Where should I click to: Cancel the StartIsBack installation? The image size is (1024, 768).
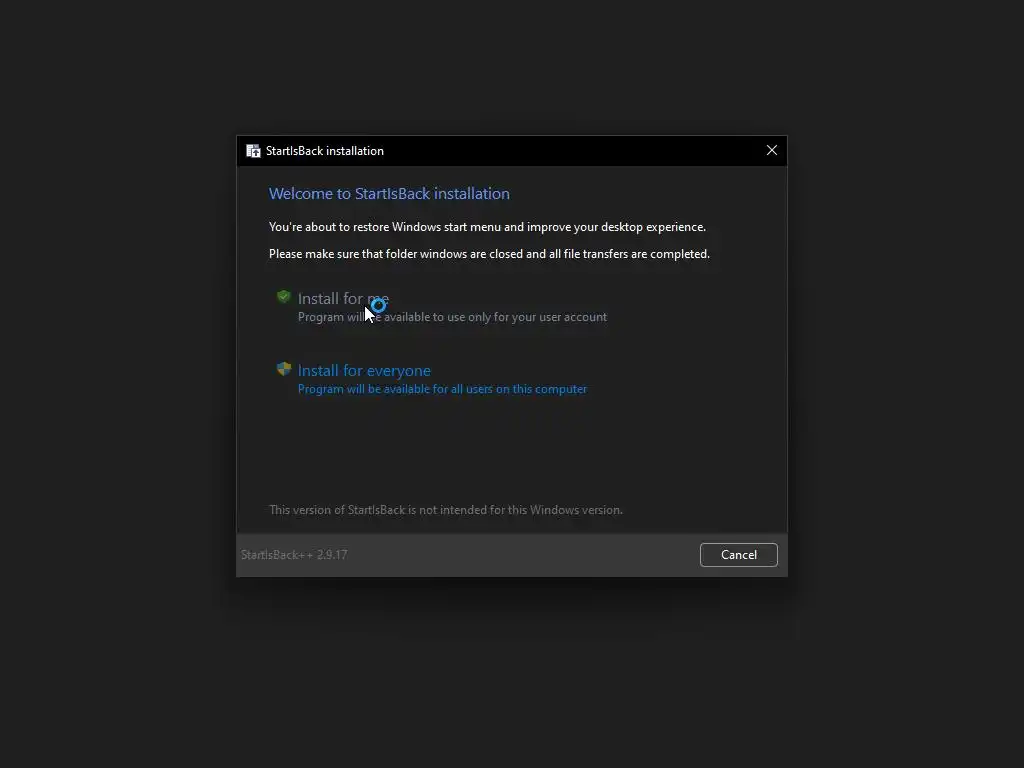click(x=739, y=554)
